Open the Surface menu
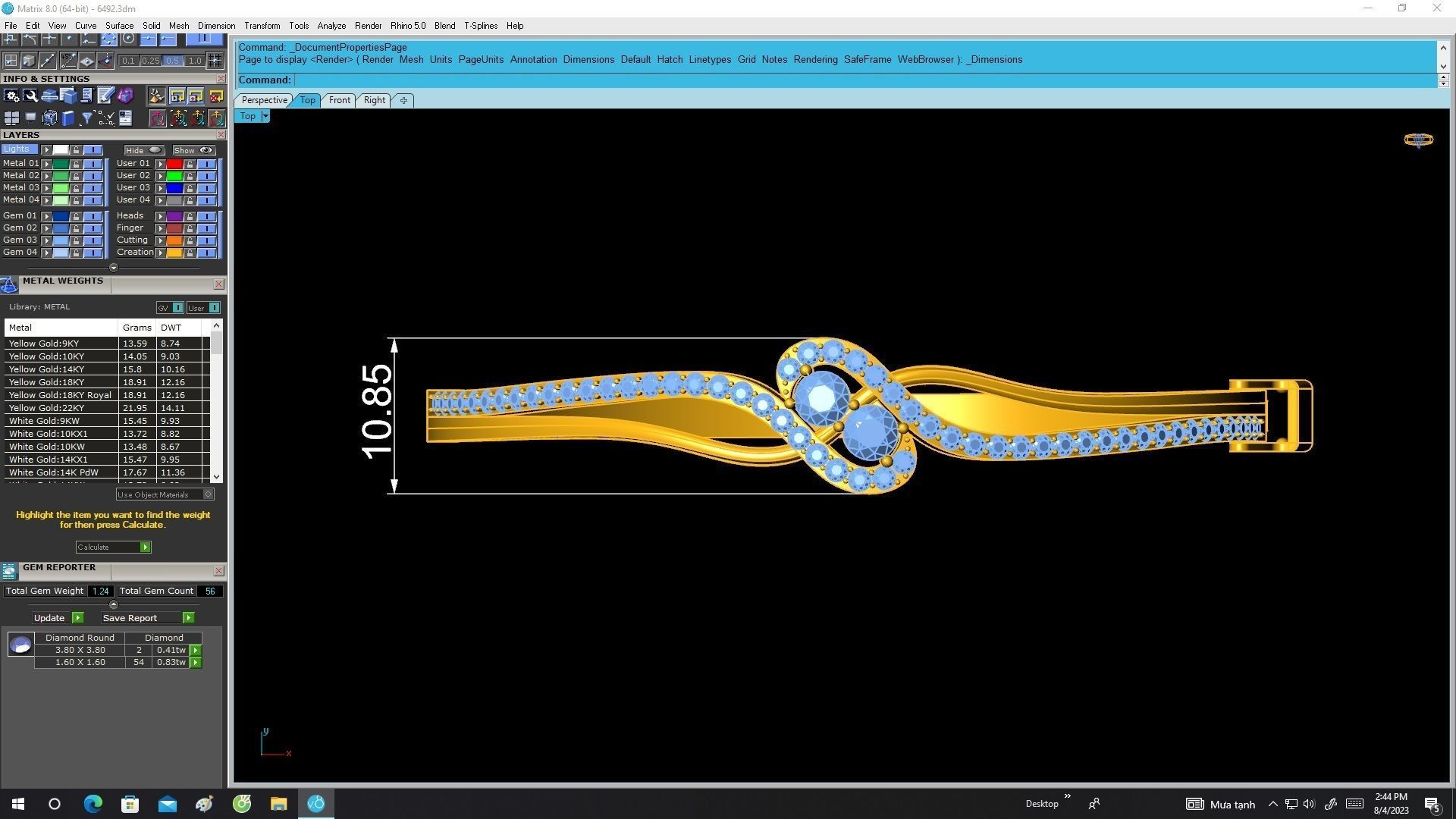This screenshot has width=1456, height=819. pyautogui.click(x=119, y=26)
